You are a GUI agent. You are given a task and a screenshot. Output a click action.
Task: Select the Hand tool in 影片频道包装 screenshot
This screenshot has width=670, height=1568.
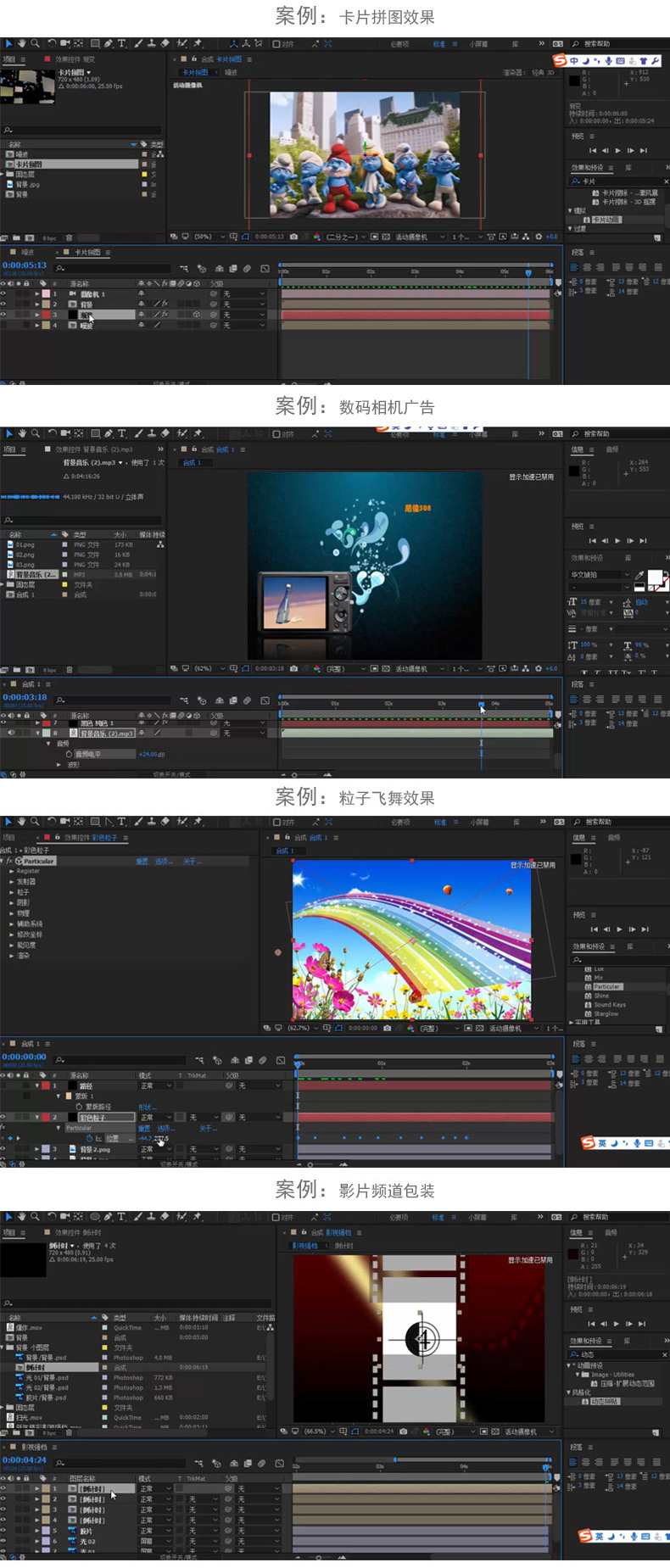click(x=22, y=1217)
